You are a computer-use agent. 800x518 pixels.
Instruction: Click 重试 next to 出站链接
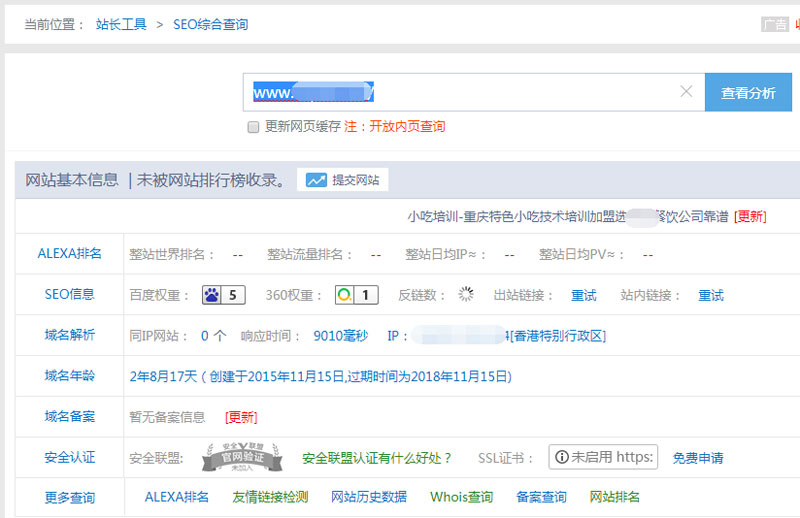pyautogui.click(x=584, y=295)
